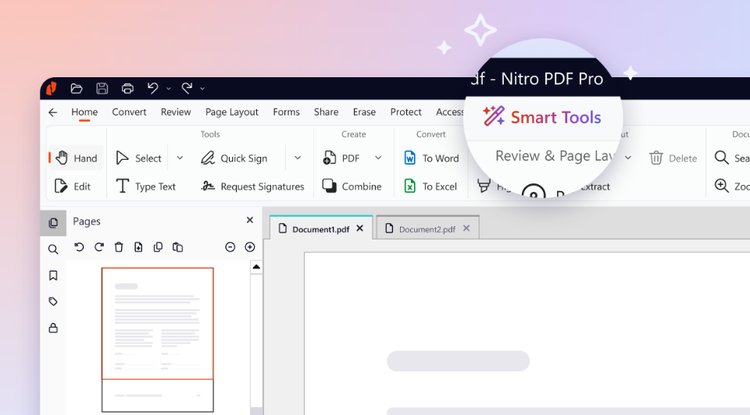The width and height of the screenshot is (750, 415).
Task: Open the Share ribbon tab
Action: [326, 112]
